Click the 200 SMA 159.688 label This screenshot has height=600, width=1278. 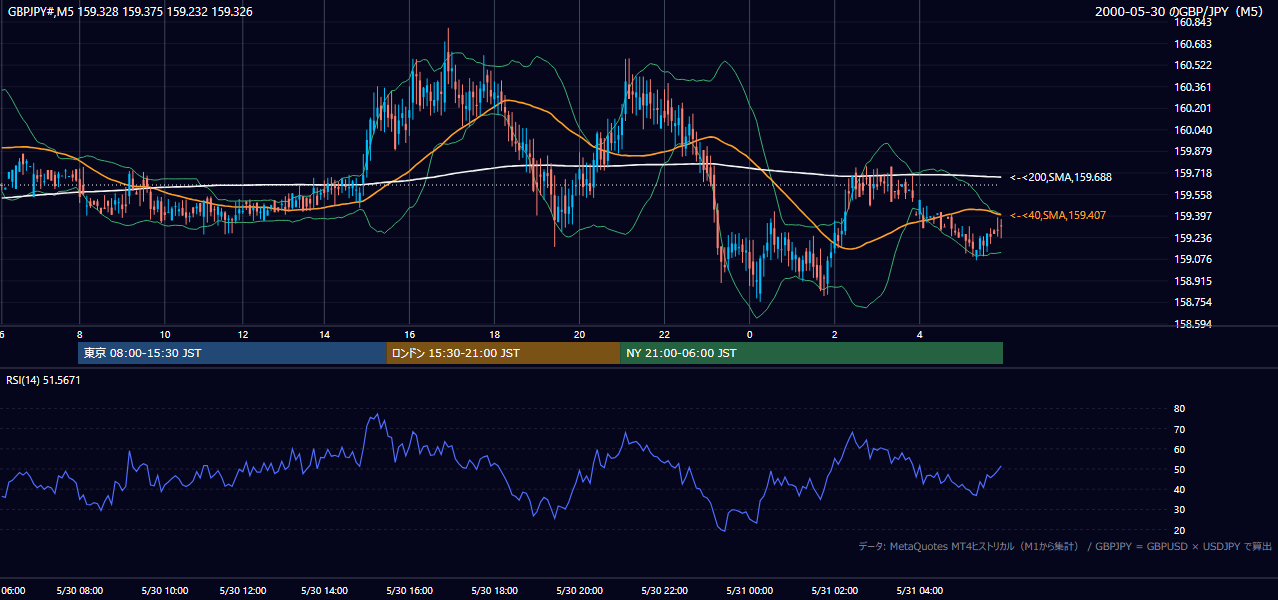tap(1061, 177)
